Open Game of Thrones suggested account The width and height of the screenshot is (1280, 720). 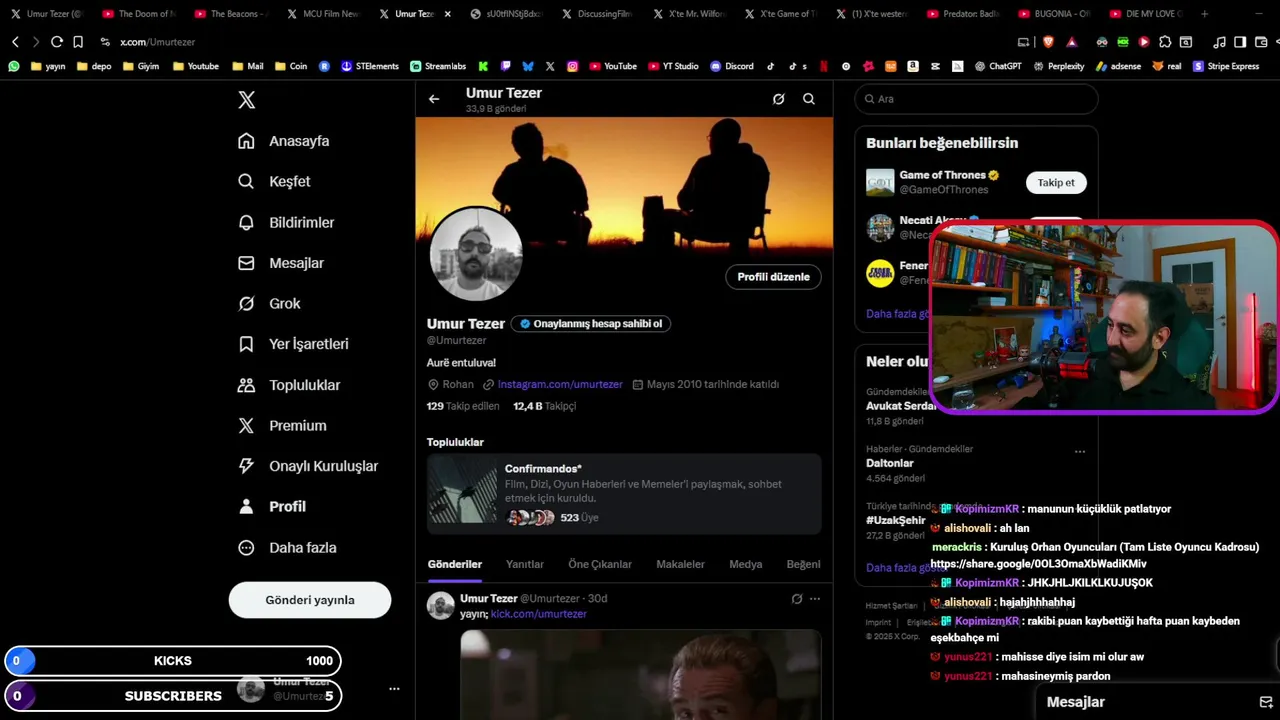pyautogui.click(x=943, y=182)
